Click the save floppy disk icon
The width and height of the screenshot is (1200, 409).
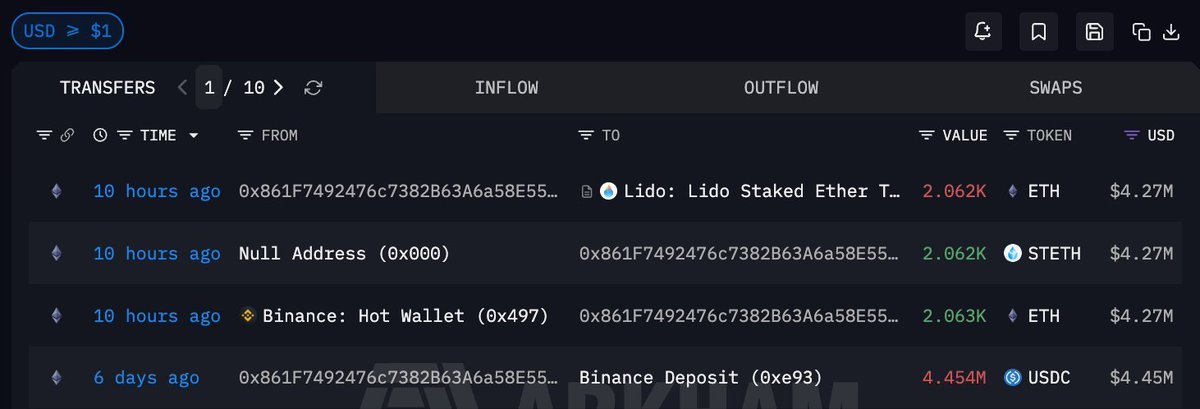pyautogui.click(x=1094, y=32)
